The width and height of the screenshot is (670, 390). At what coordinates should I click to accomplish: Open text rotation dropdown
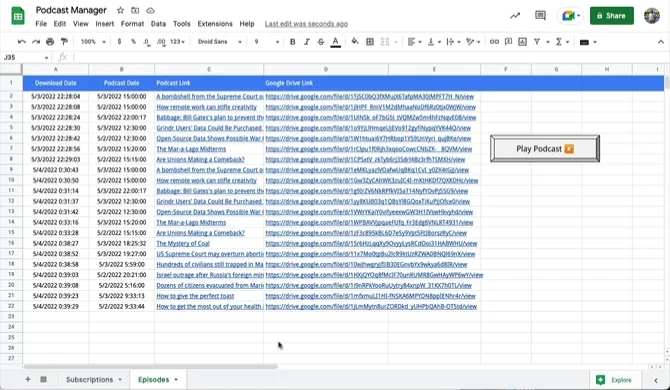click(473, 42)
